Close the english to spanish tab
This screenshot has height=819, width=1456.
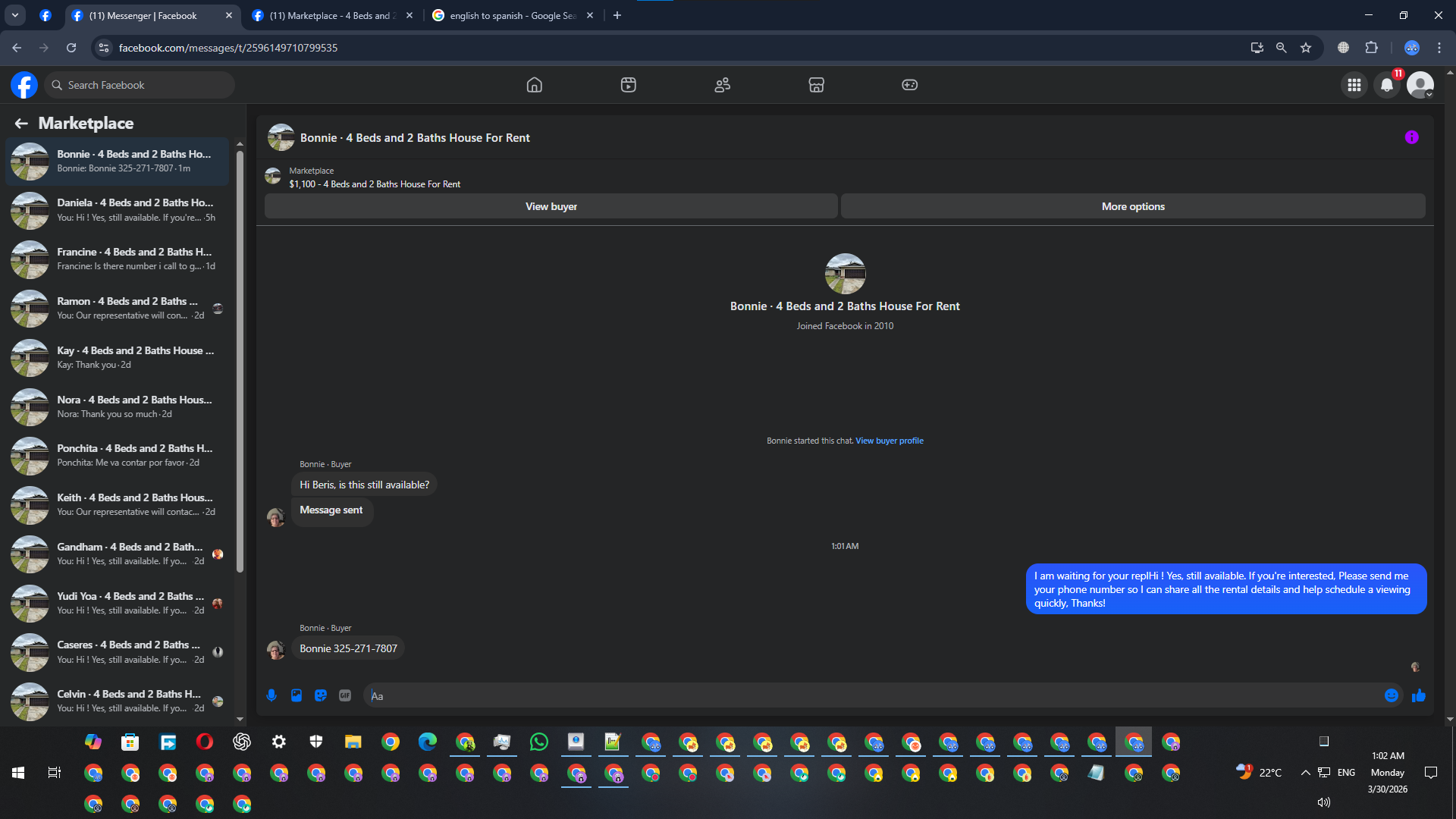pyautogui.click(x=590, y=15)
